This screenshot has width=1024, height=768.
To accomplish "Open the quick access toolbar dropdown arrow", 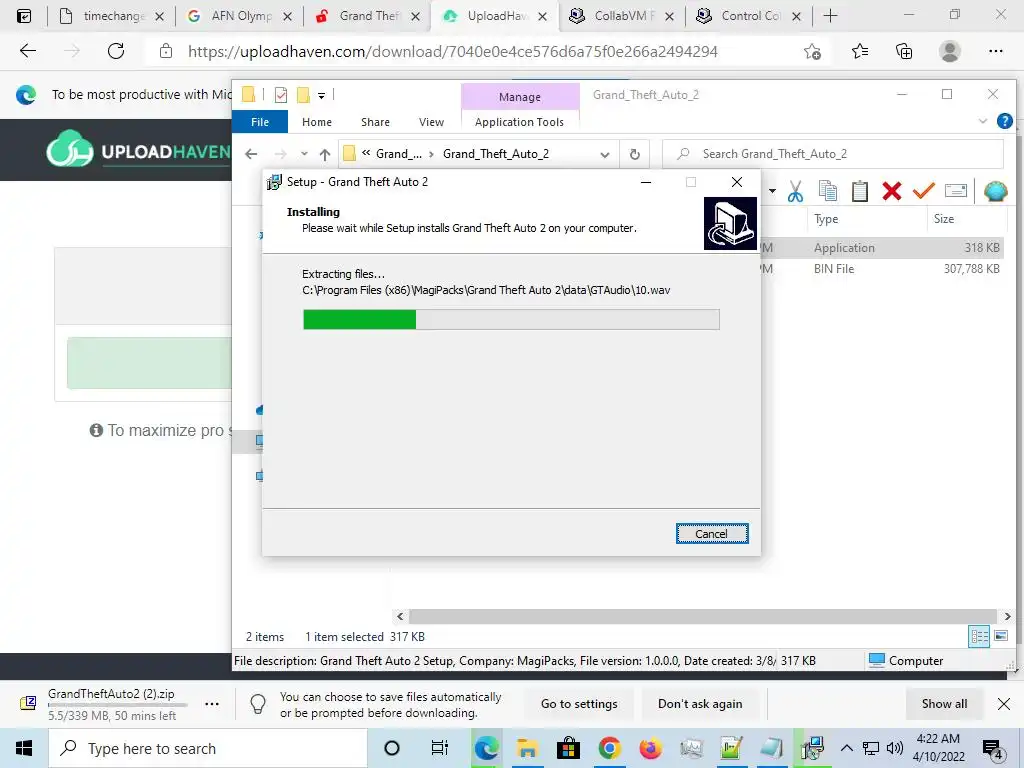I will (x=321, y=95).
